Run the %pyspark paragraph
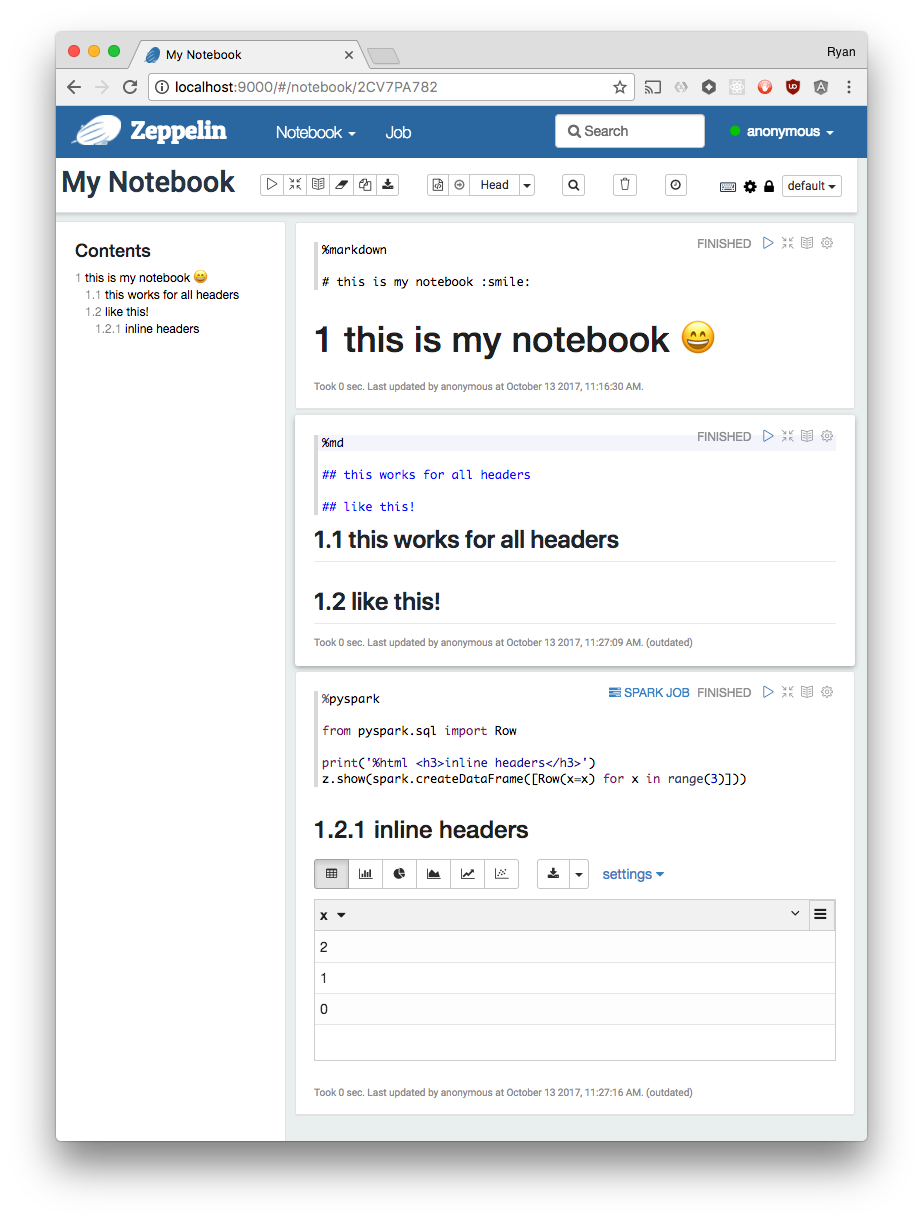This screenshot has width=923, height=1221. [x=768, y=692]
